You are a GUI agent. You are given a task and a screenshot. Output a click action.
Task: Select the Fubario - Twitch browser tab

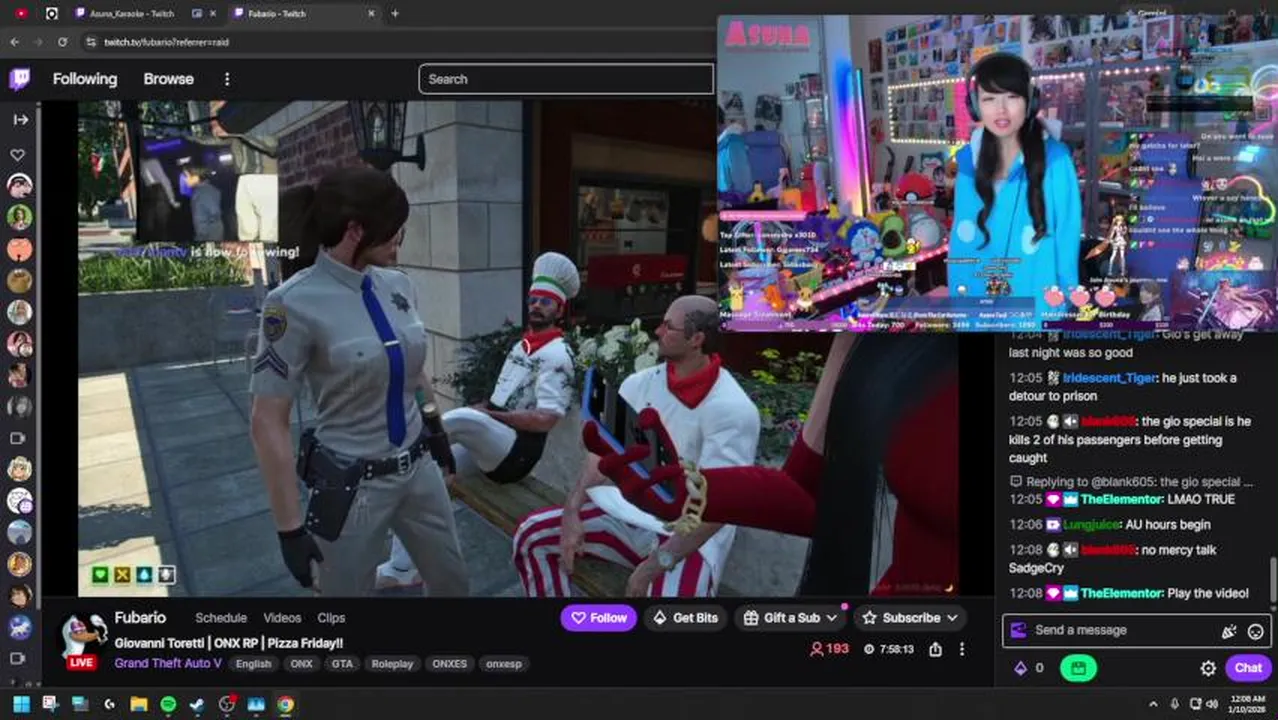pyautogui.click(x=300, y=14)
